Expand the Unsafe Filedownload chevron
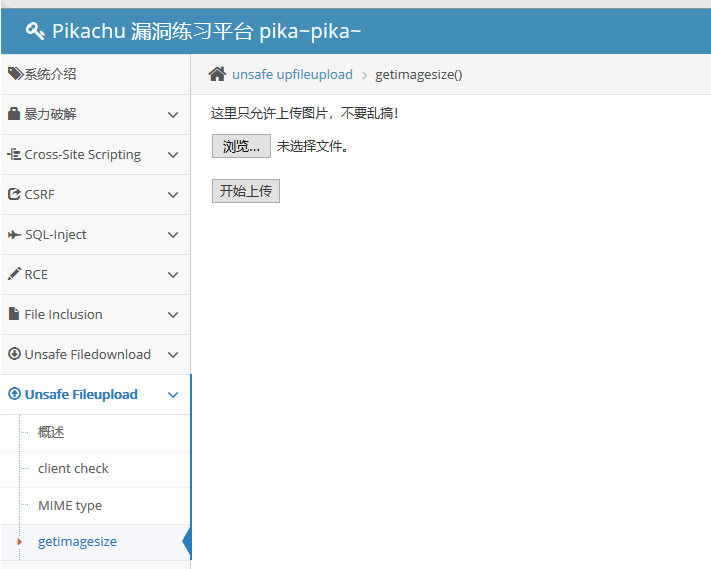Screen dimensions: 711x569 173,355
